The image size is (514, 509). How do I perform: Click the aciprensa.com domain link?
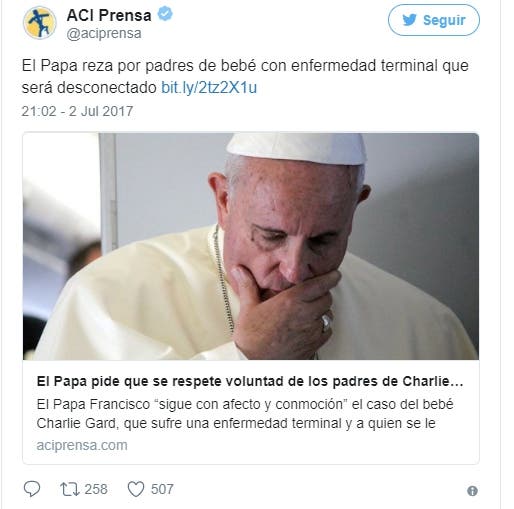click(x=82, y=445)
